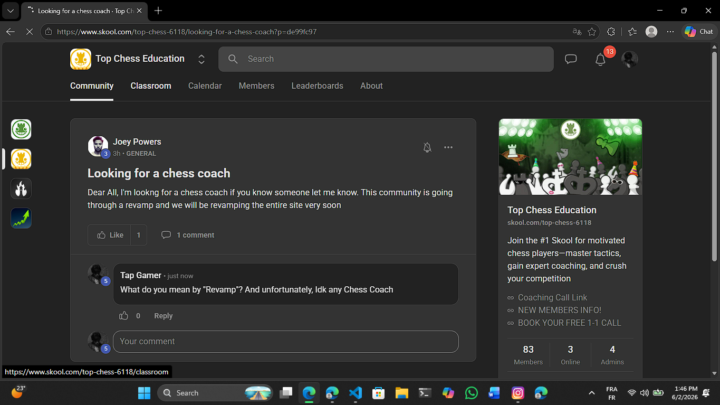720x405 pixels.
Task: Select the green frog community icon in sidebar
Action: 21,129
